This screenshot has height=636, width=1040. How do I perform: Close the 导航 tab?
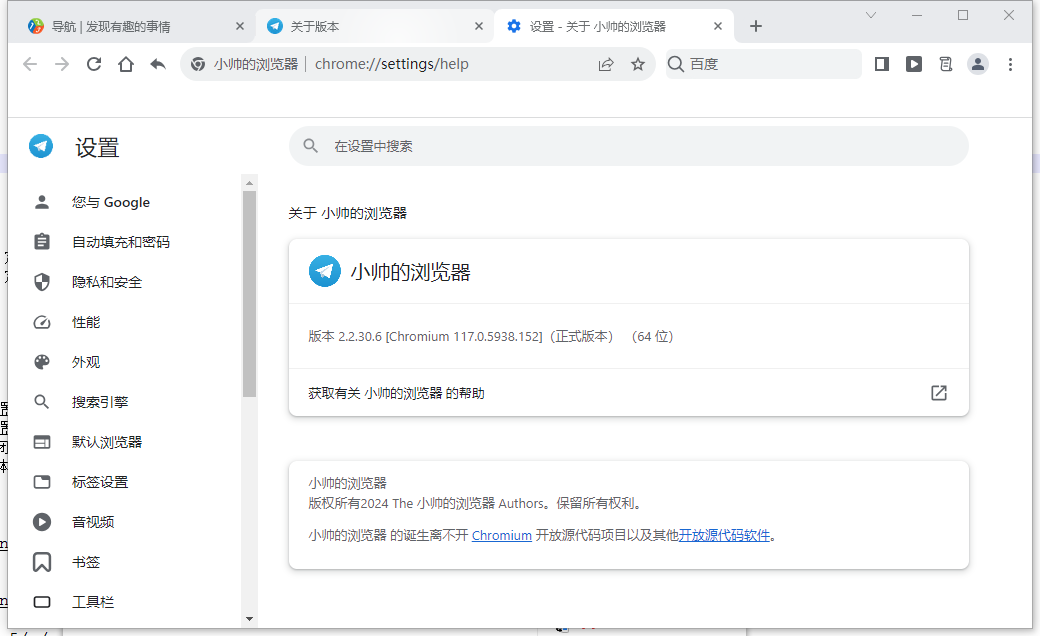pos(240,27)
